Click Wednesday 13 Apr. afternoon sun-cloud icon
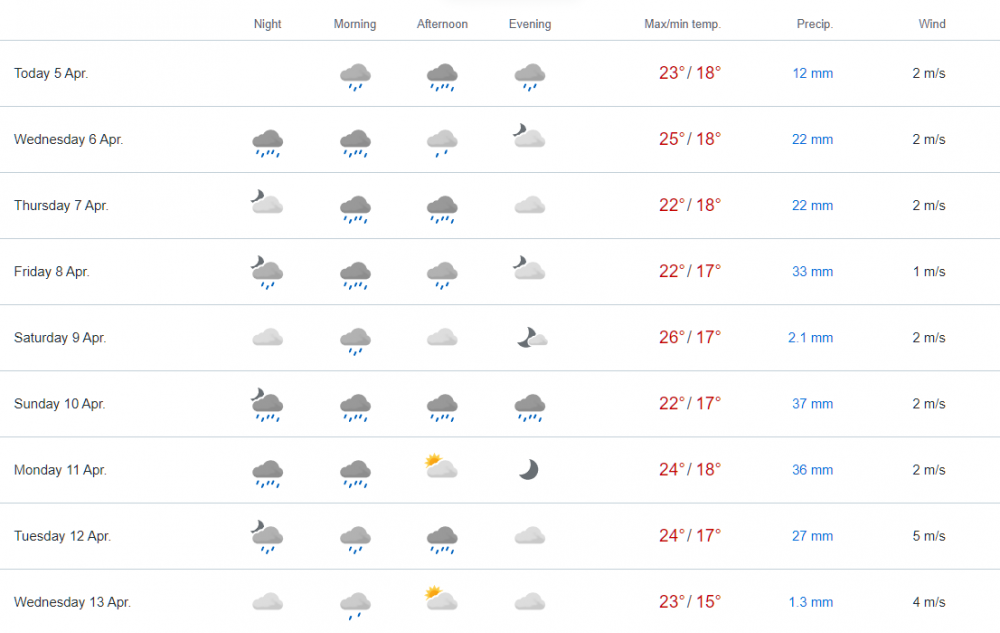Screen dimensions: 1000x633 (x=441, y=599)
